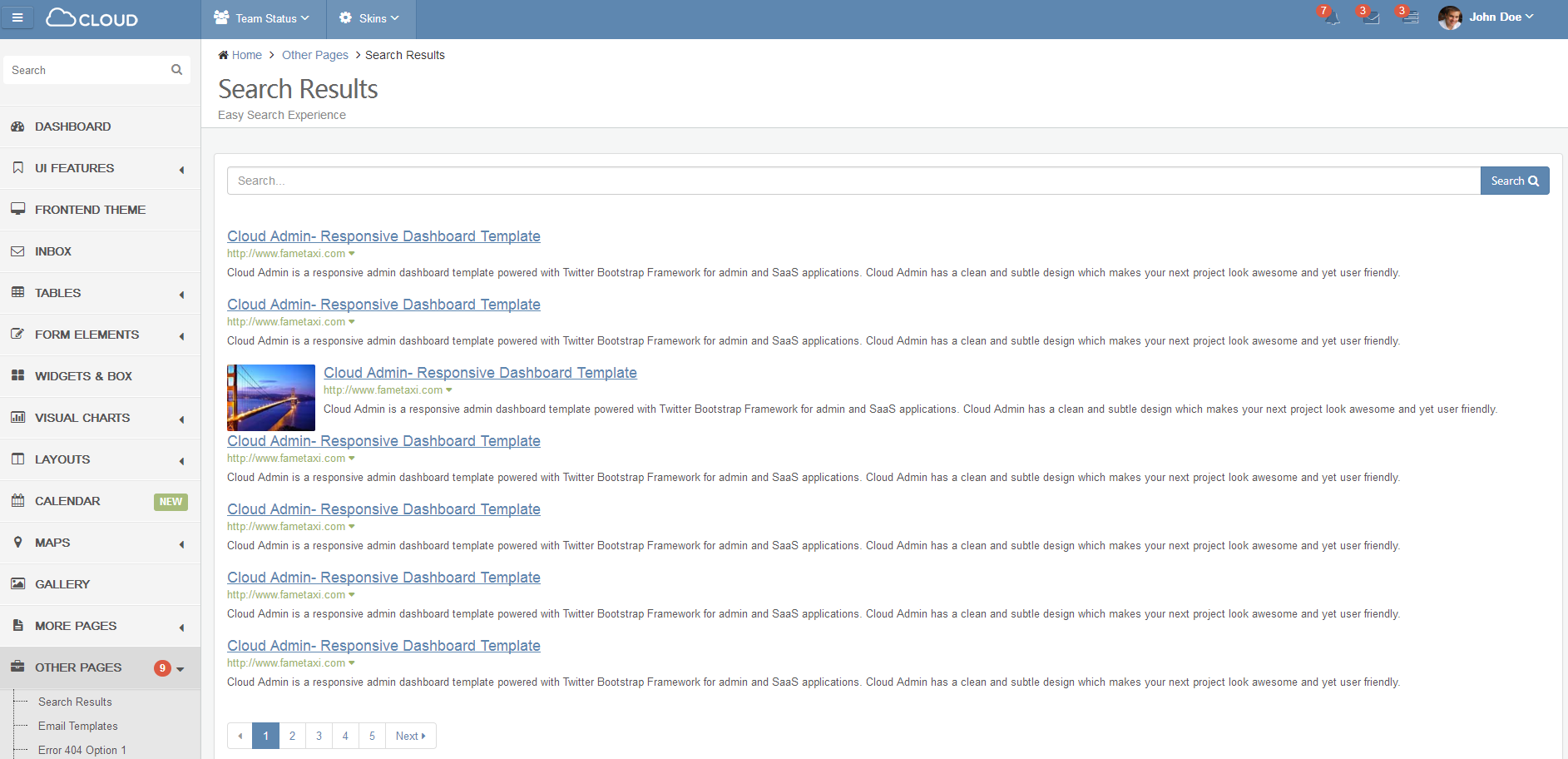Go to page 2 of results
Screen dimensions: 1568x759
pos(292,736)
